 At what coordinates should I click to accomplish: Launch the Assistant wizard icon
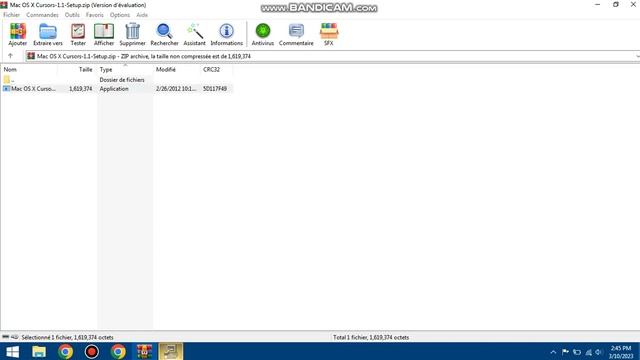pyautogui.click(x=194, y=34)
